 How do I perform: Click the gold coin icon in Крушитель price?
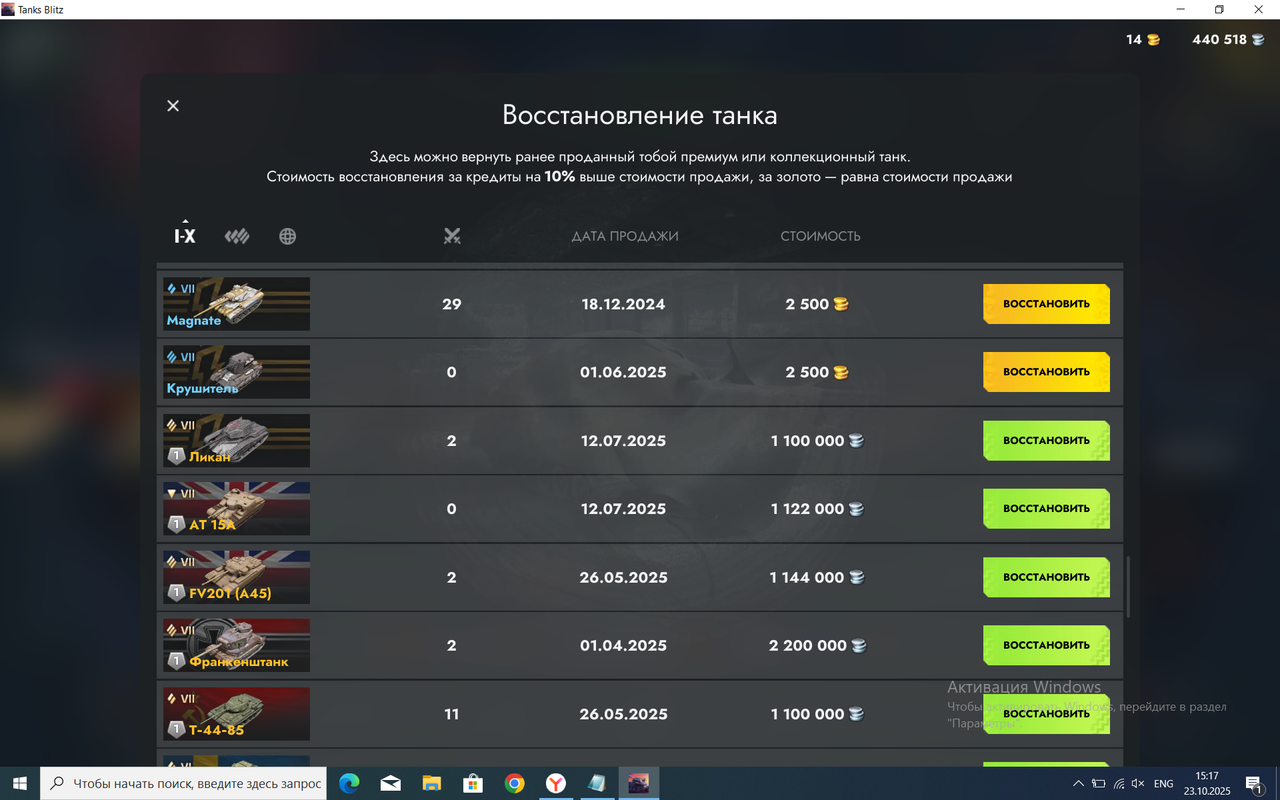click(x=841, y=372)
